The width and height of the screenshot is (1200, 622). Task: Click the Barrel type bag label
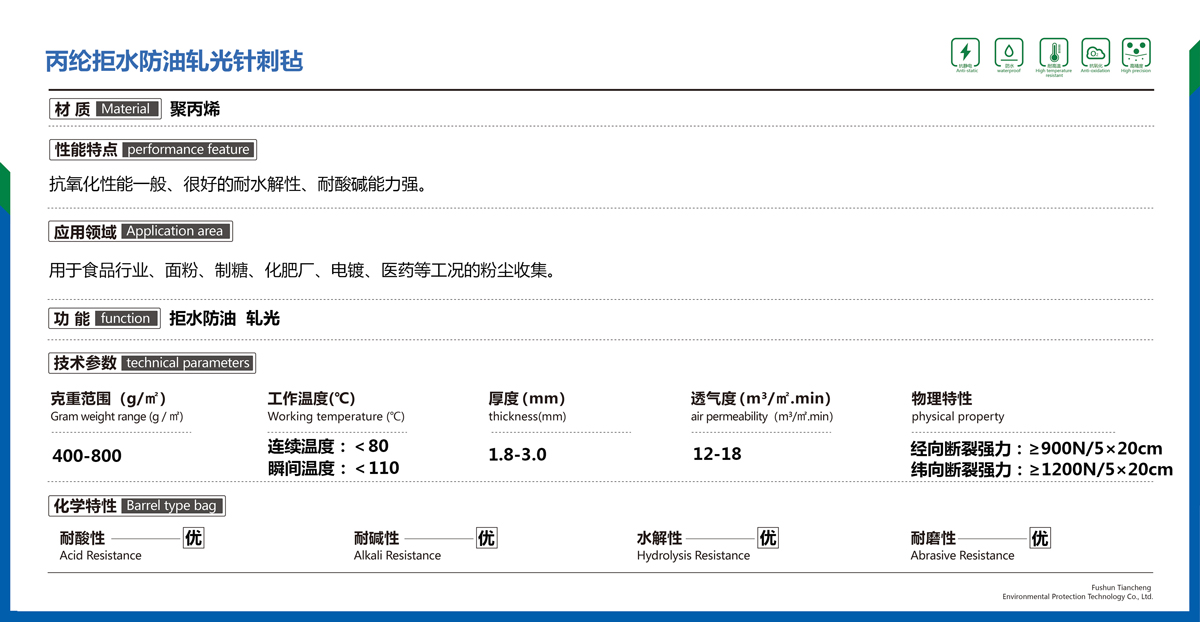[x=137, y=505]
